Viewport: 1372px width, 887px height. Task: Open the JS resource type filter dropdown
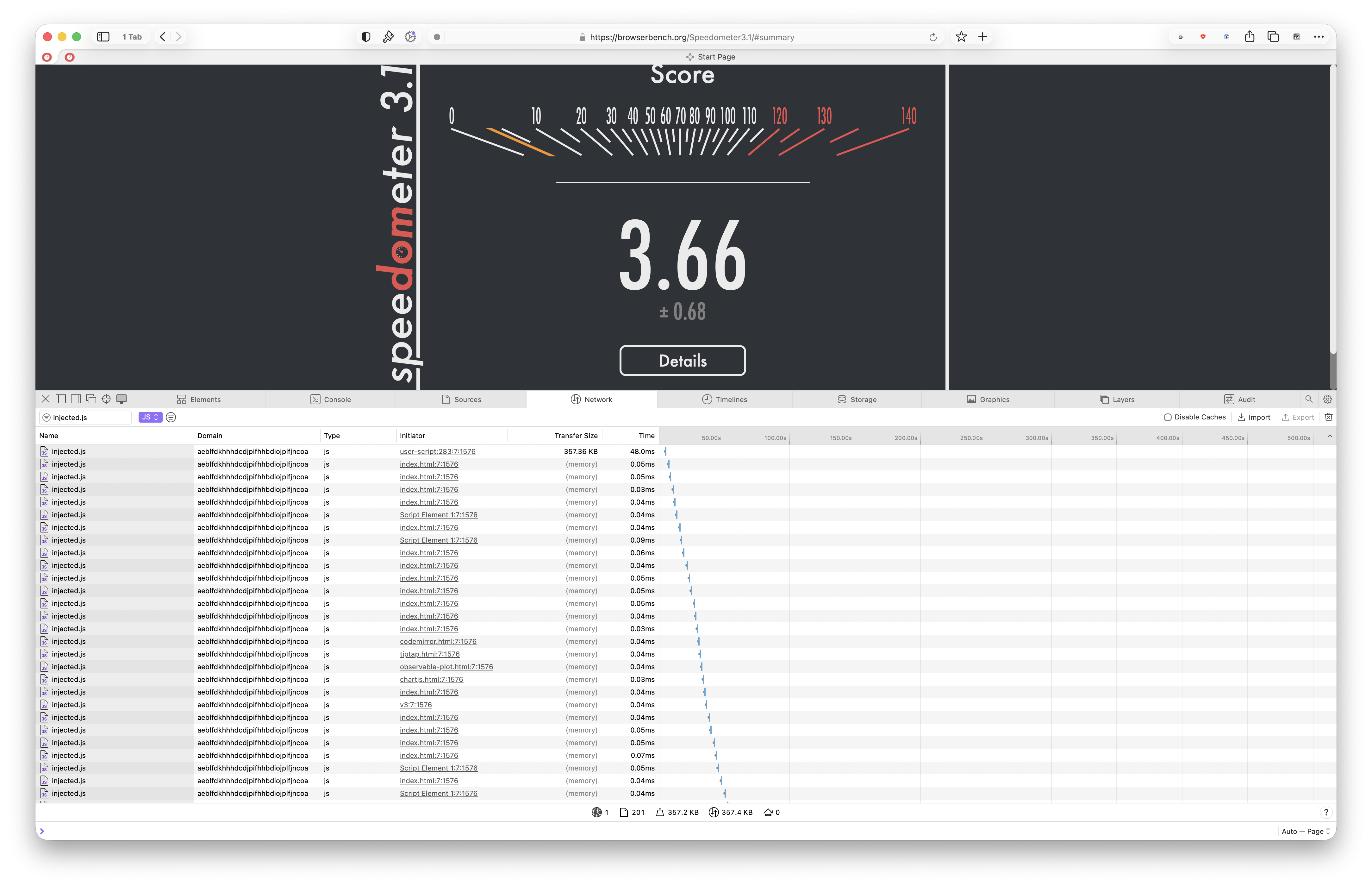coord(150,417)
